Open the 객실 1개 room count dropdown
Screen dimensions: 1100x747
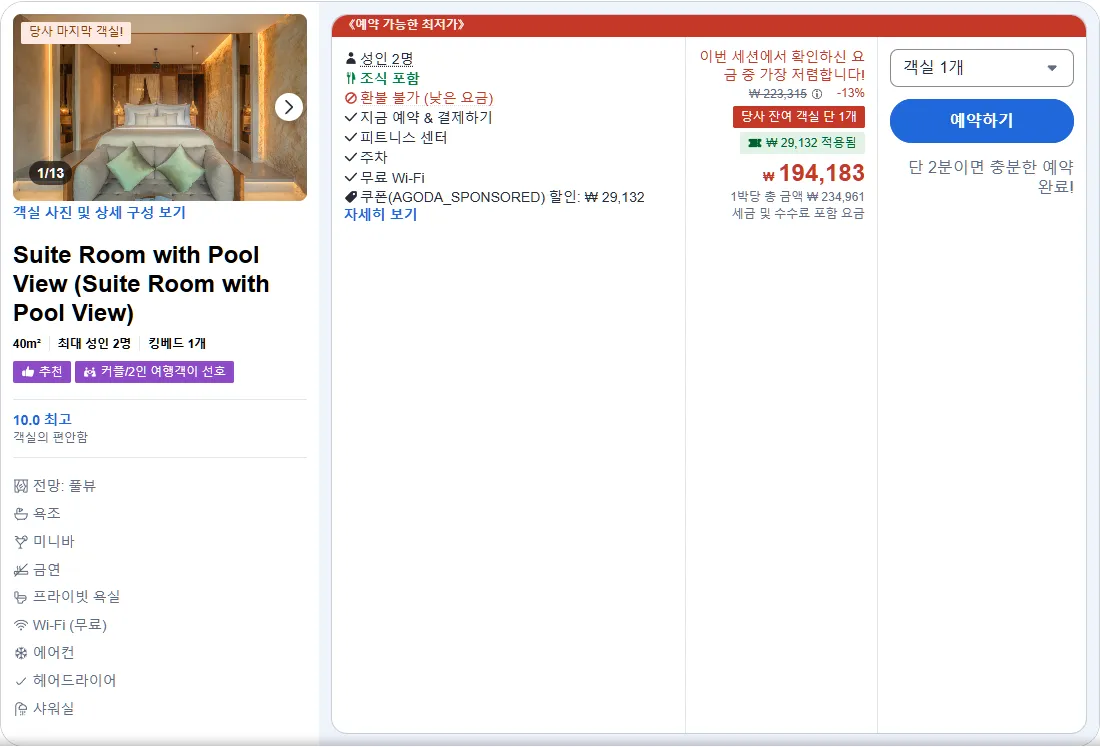pyautogui.click(x=981, y=68)
